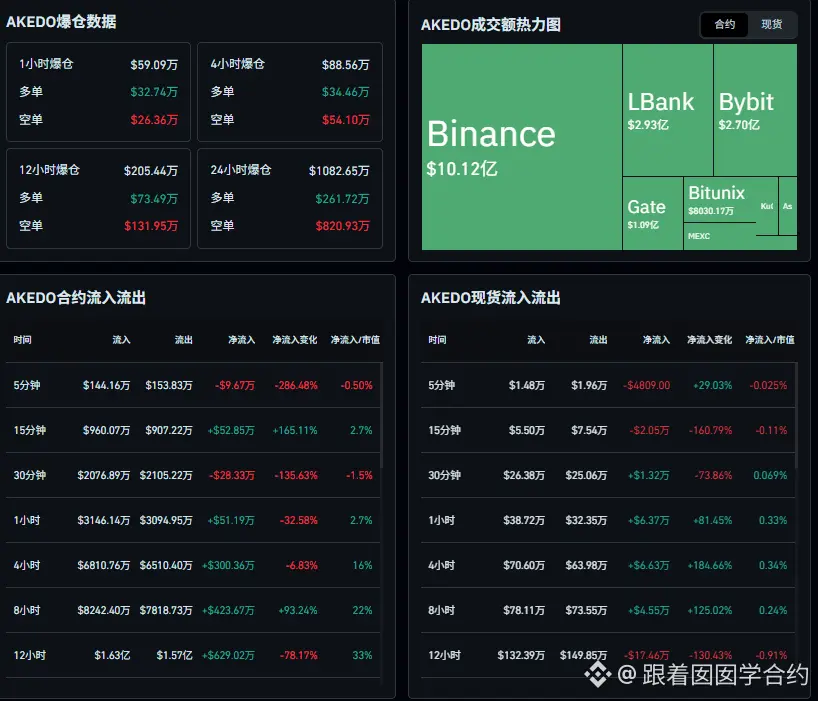Image resolution: width=818 pixels, height=701 pixels.
Task: Open the 24小时爆仓 liquidation card
Action: [x=290, y=198]
